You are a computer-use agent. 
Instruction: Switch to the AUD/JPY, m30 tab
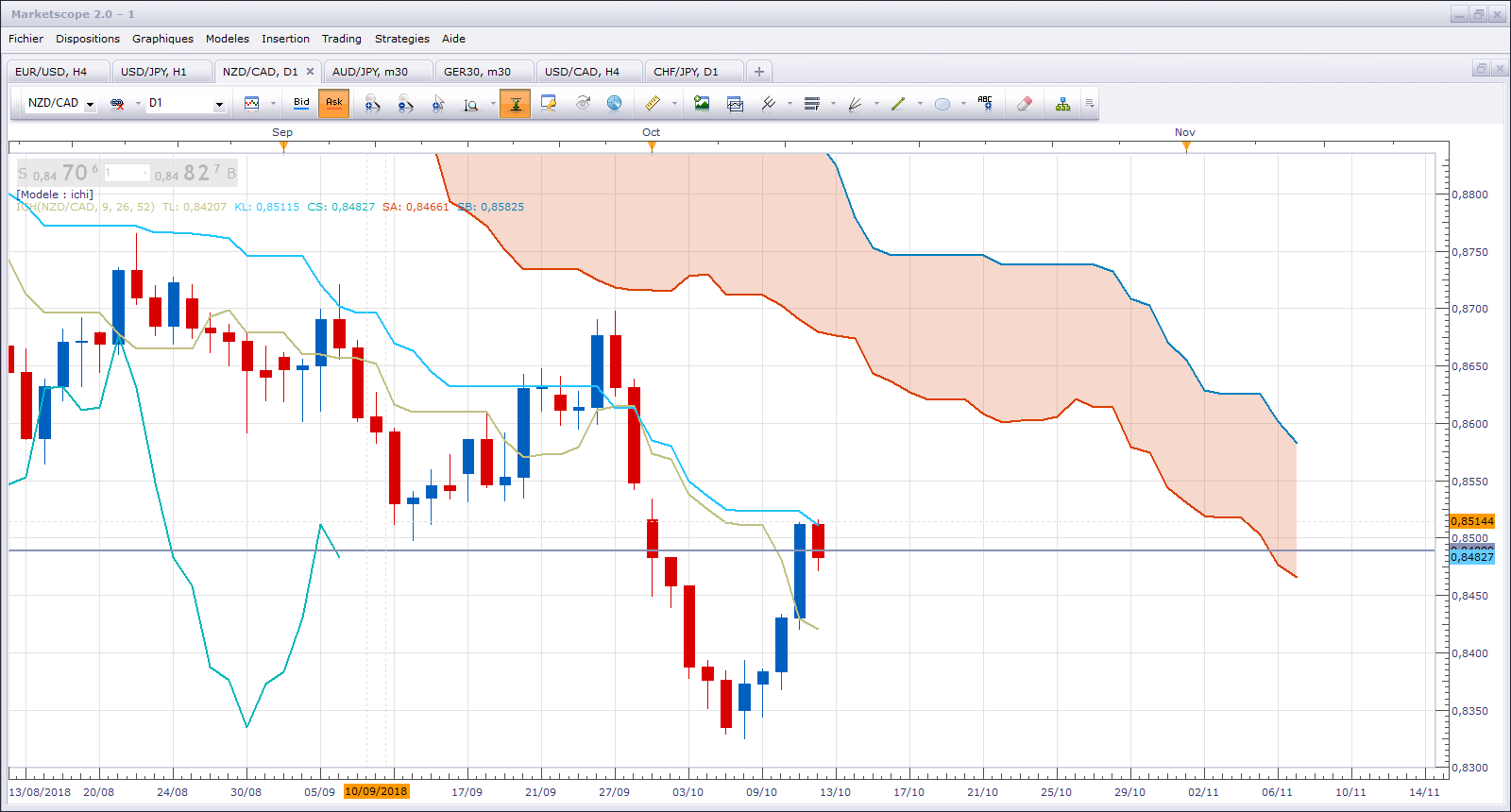(x=378, y=72)
